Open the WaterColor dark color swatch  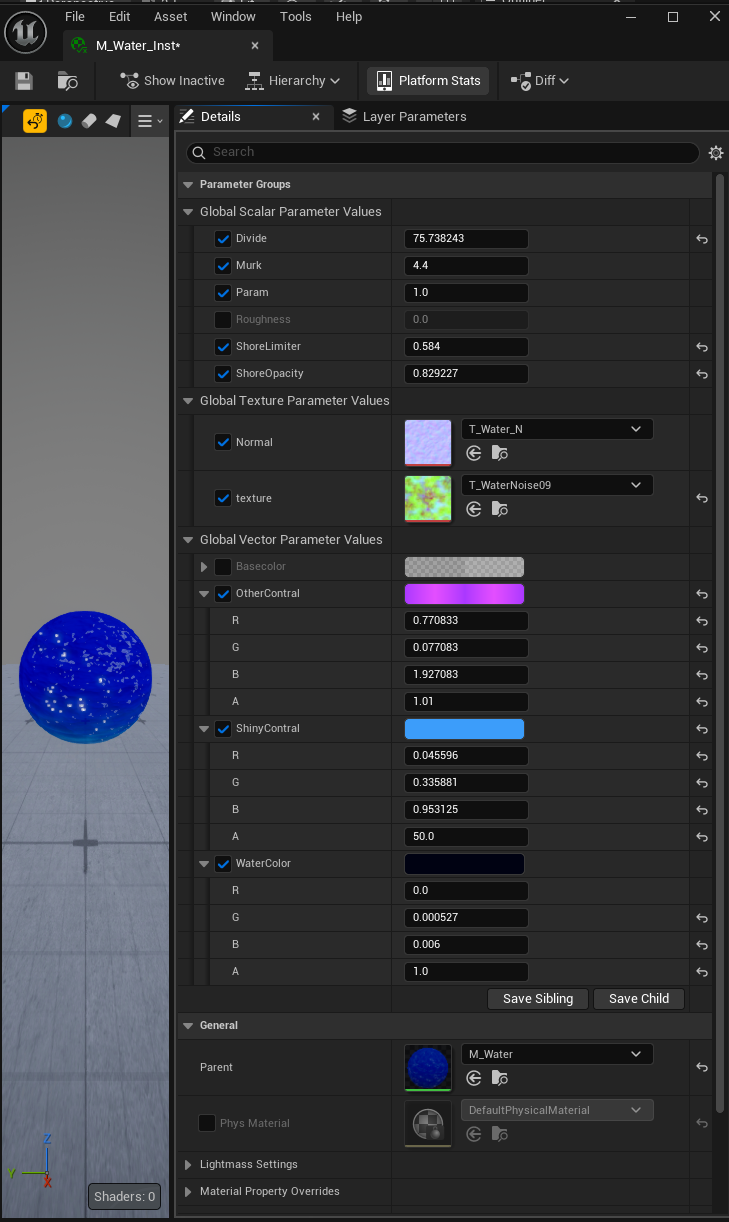pyautogui.click(x=464, y=864)
